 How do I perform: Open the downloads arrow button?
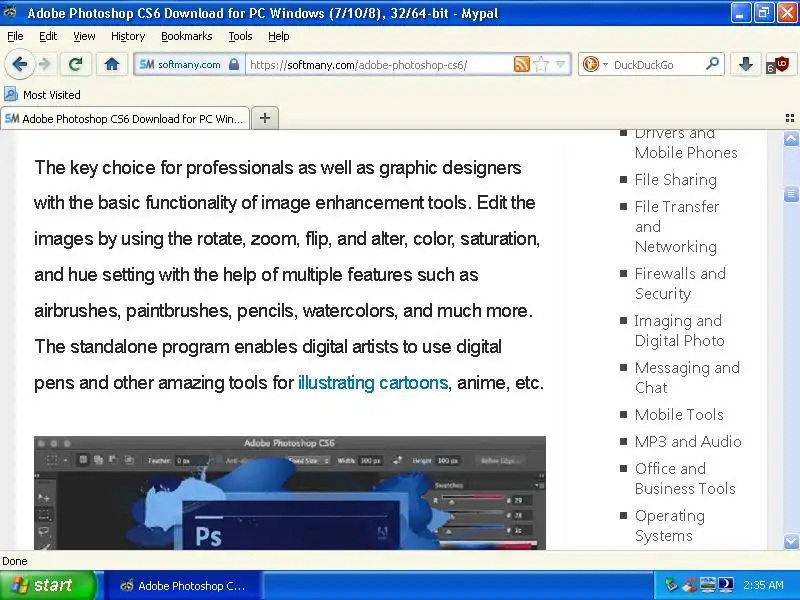click(x=745, y=64)
